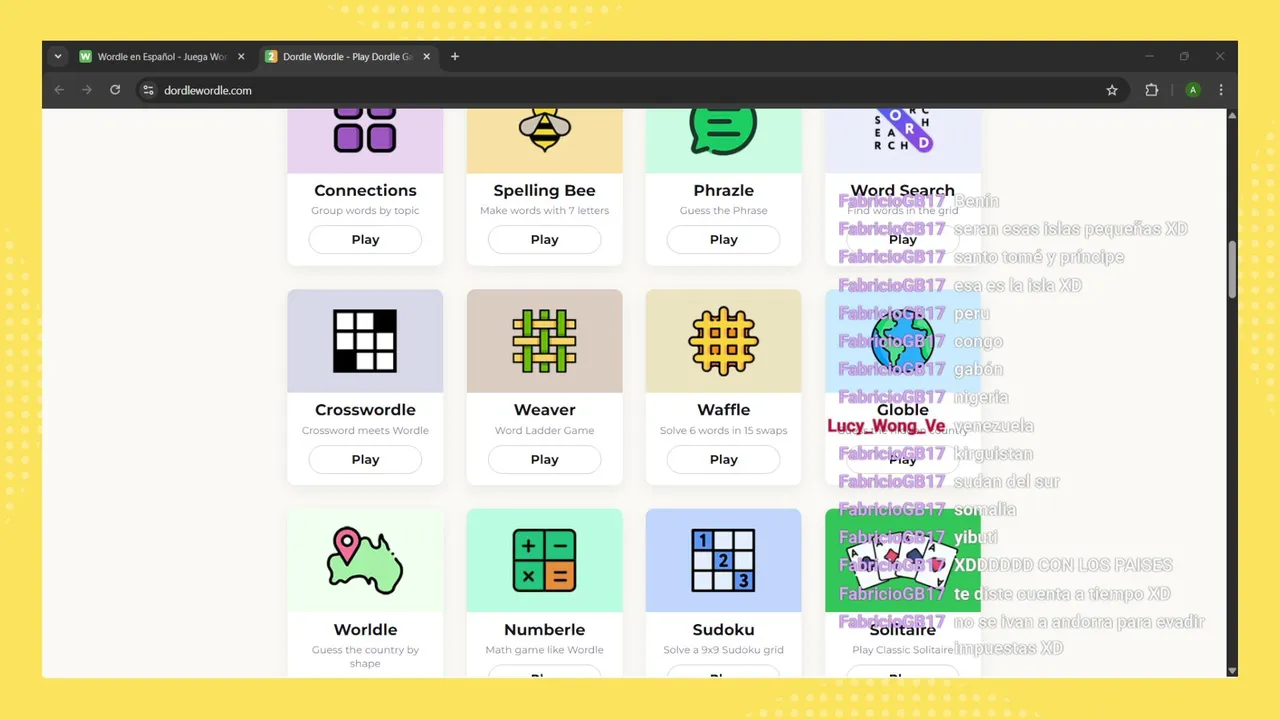
Task: Click the Word Search grid icon
Action: coord(903,130)
